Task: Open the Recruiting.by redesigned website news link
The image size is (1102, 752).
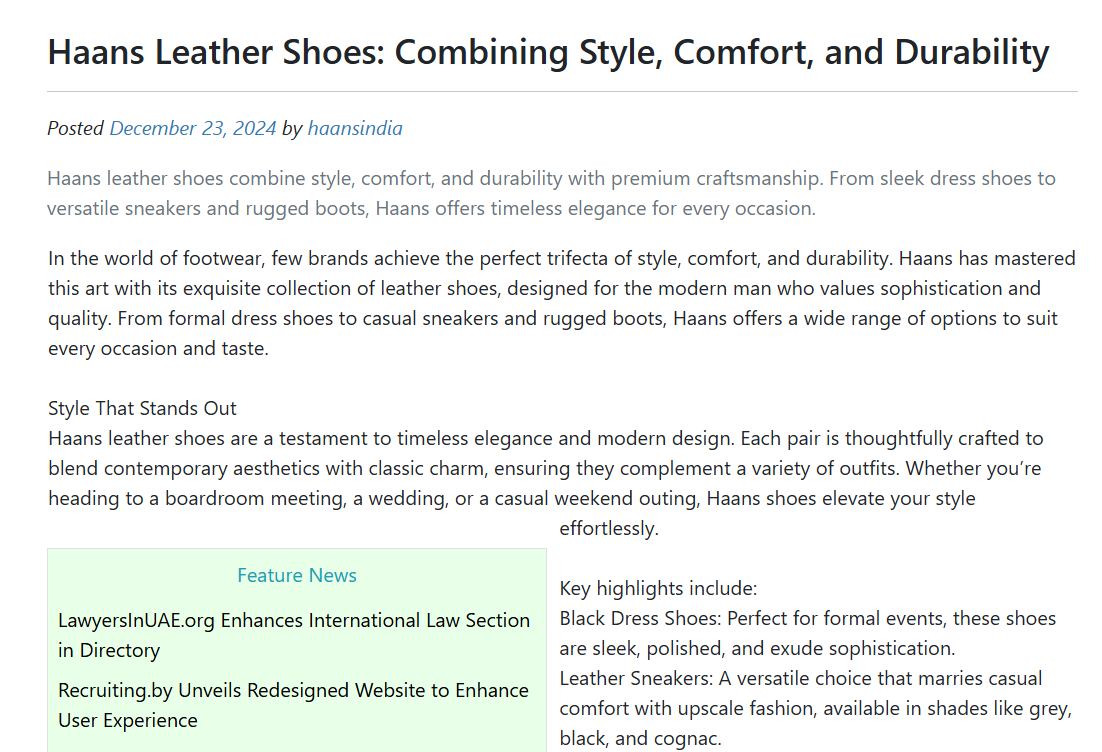Action: pyautogui.click(x=293, y=705)
